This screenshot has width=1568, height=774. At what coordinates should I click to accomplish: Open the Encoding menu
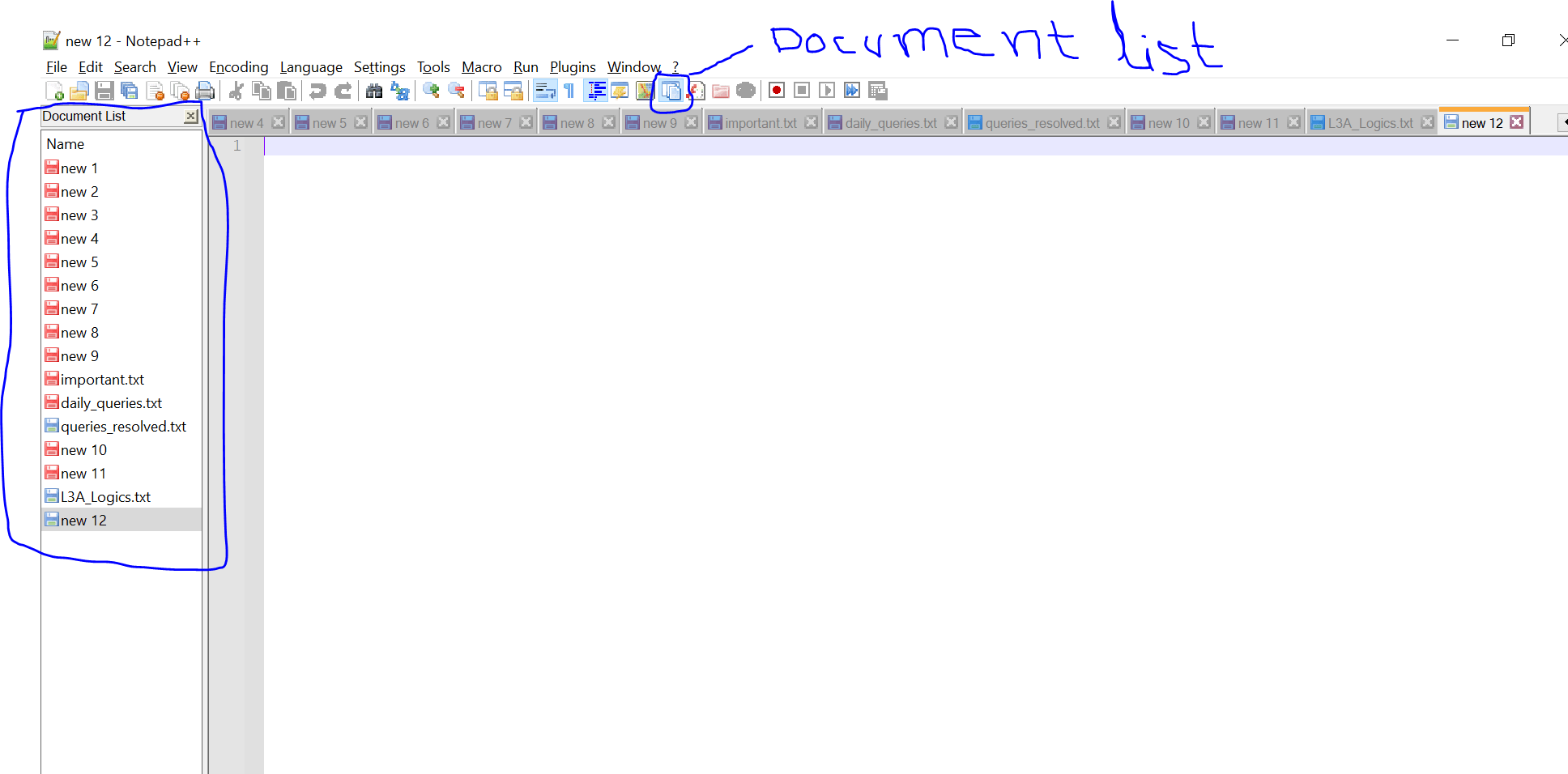tap(238, 67)
